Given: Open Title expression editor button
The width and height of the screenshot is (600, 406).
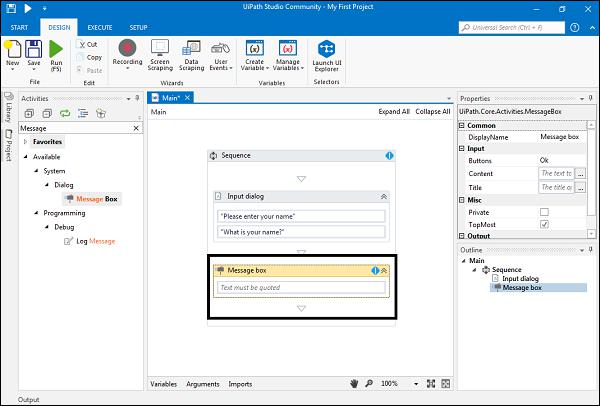Looking at the screenshot, I should click(x=580, y=188).
